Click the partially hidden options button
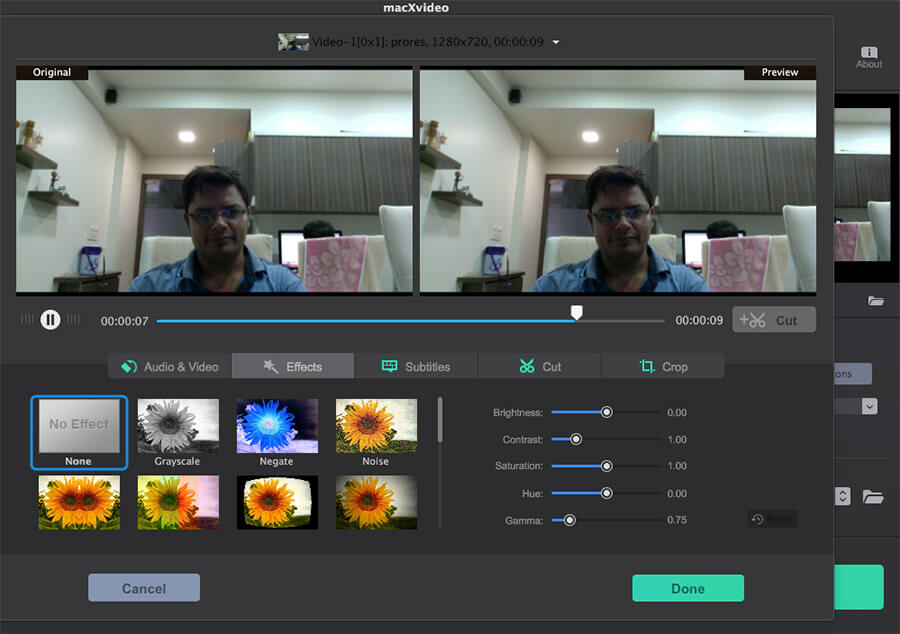 [853, 374]
